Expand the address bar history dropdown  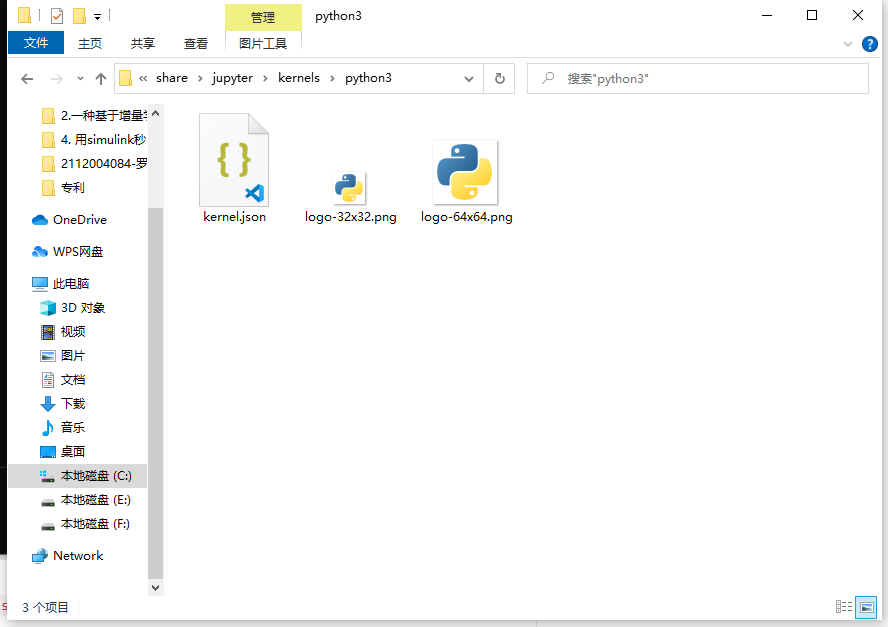point(469,79)
